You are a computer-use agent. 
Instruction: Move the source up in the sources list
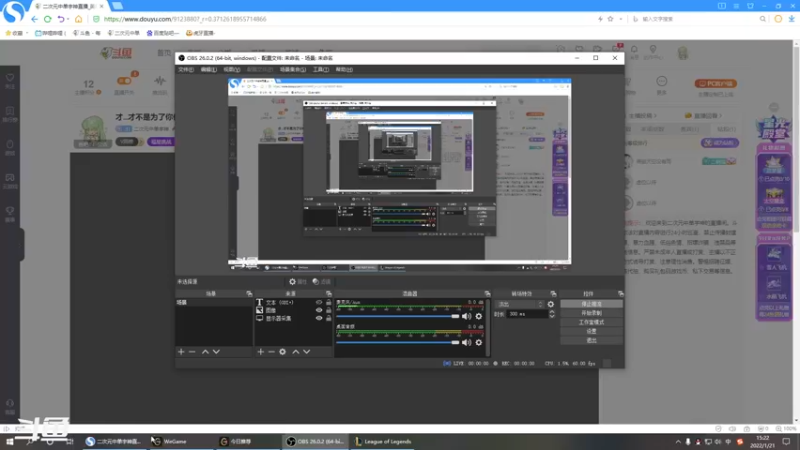[295, 352]
